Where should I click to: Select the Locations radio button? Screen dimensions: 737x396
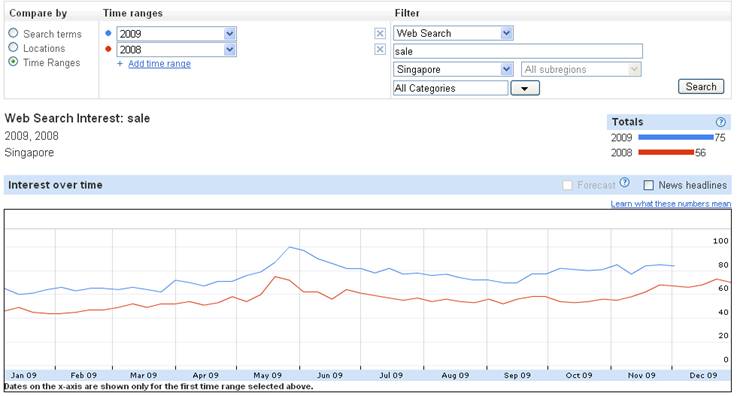click(13, 47)
